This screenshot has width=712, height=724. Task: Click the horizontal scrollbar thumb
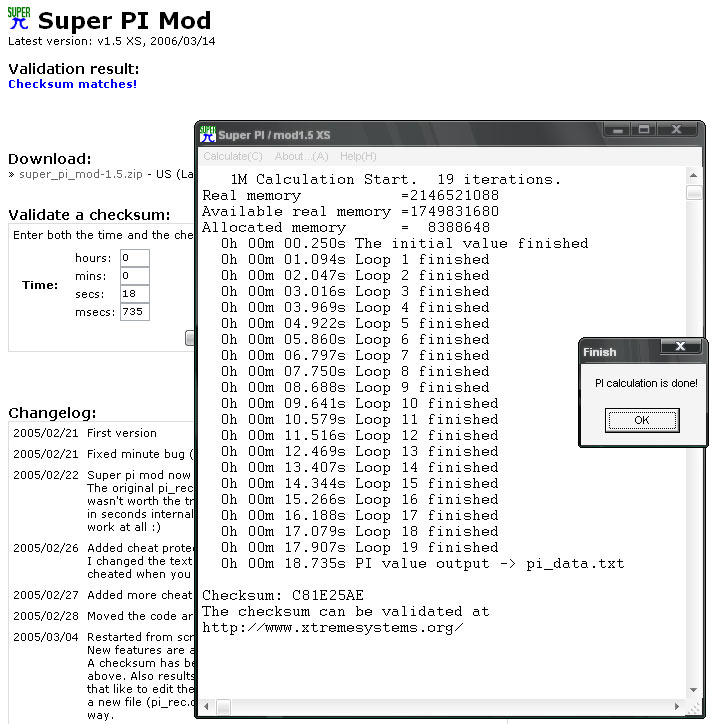point(223,706)
